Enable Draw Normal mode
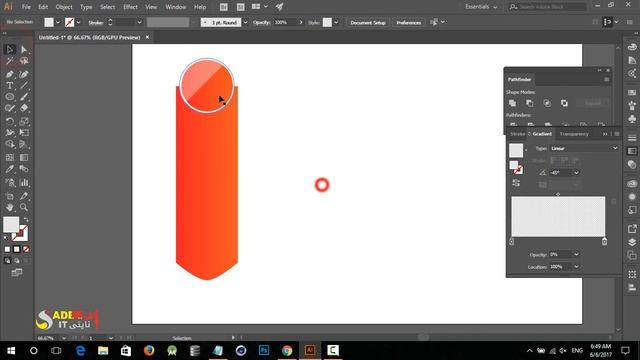This screenshot has height=360, width=640. coord(7,260)
